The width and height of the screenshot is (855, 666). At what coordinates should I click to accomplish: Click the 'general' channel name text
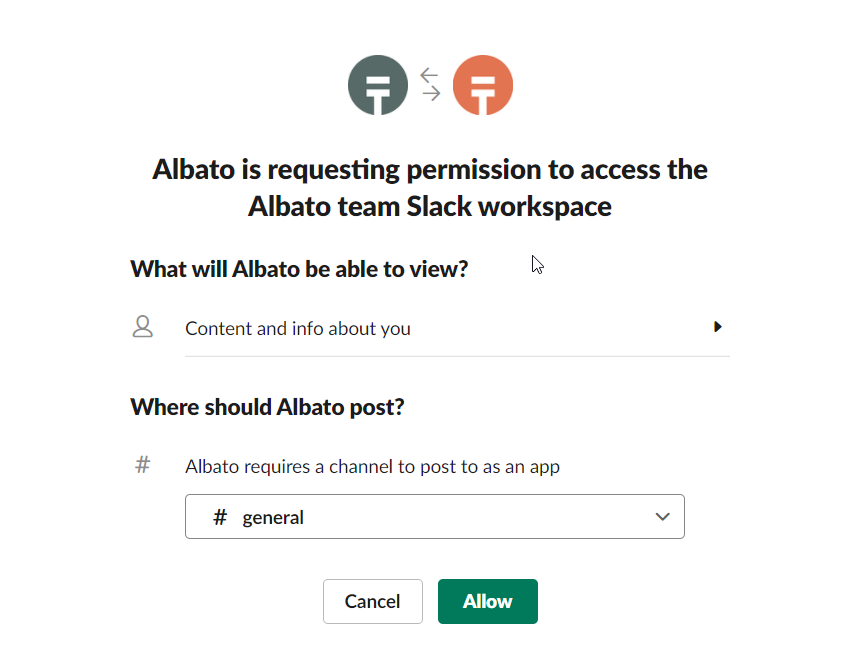click(273, 518)
